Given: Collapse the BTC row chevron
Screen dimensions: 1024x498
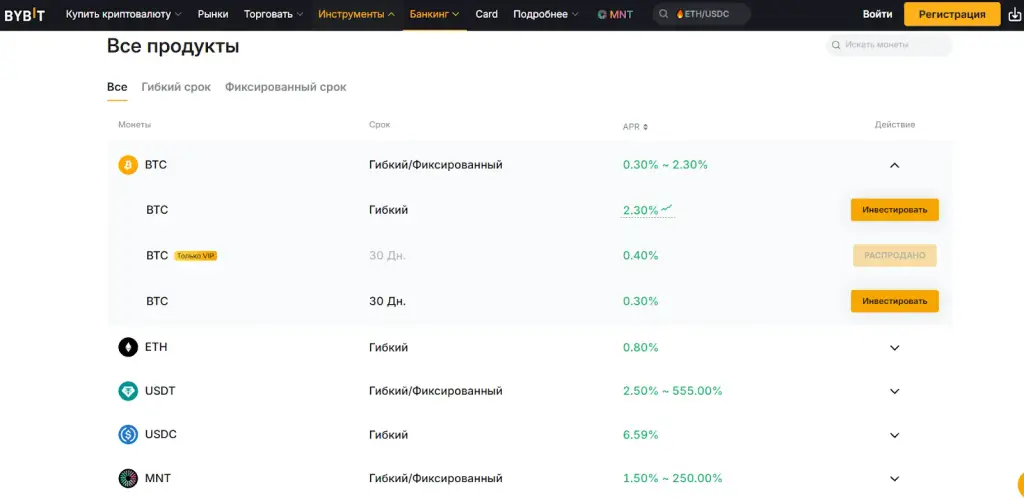Looking at the screenshot, I should click(x=895, y=165).
